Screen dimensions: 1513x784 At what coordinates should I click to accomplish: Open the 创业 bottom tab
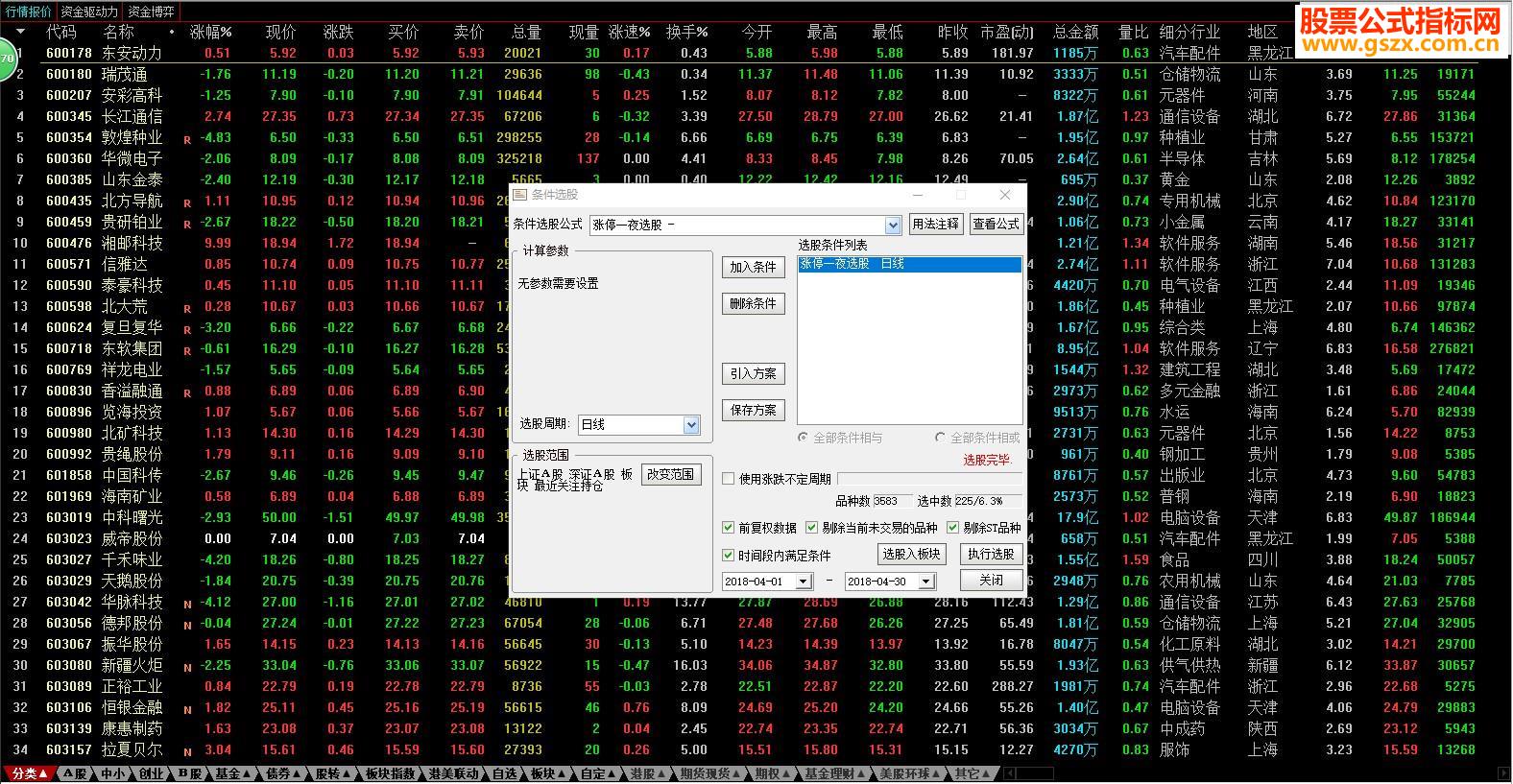151,773
